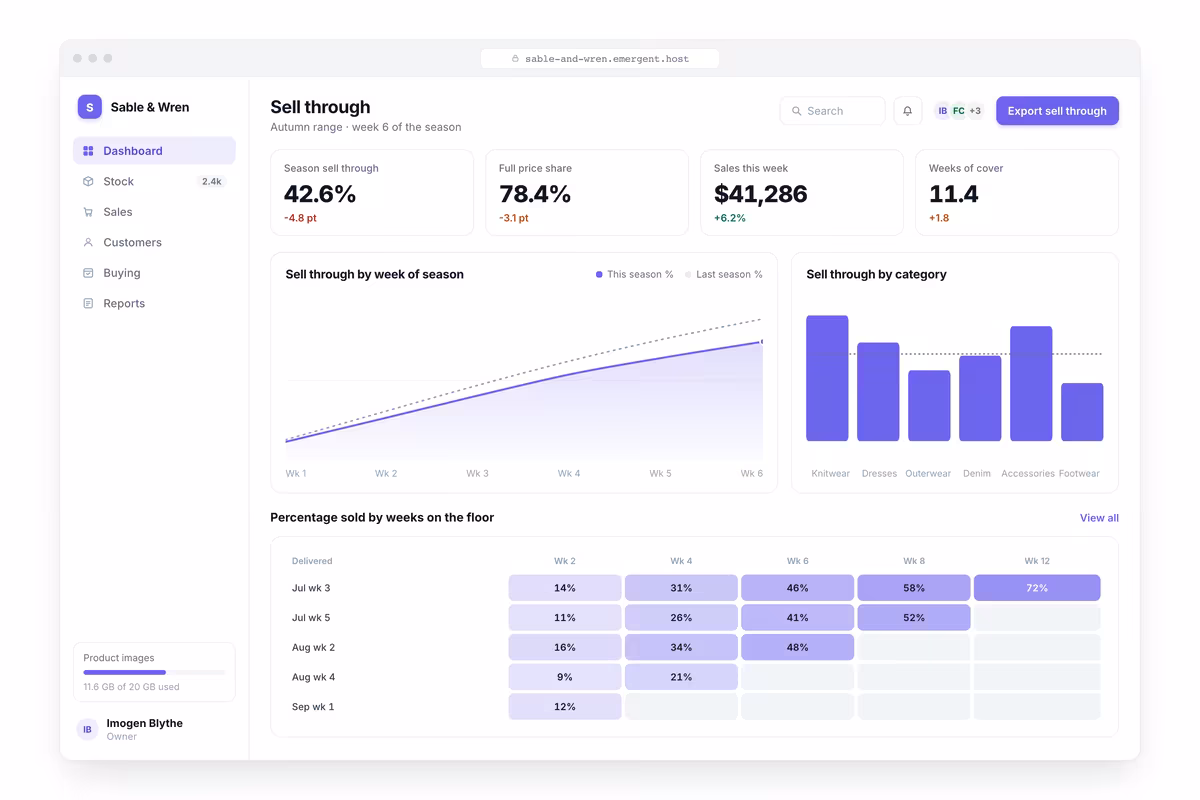Click the address bar lock icon
The image size is (1200, 800).
[515, 59]
